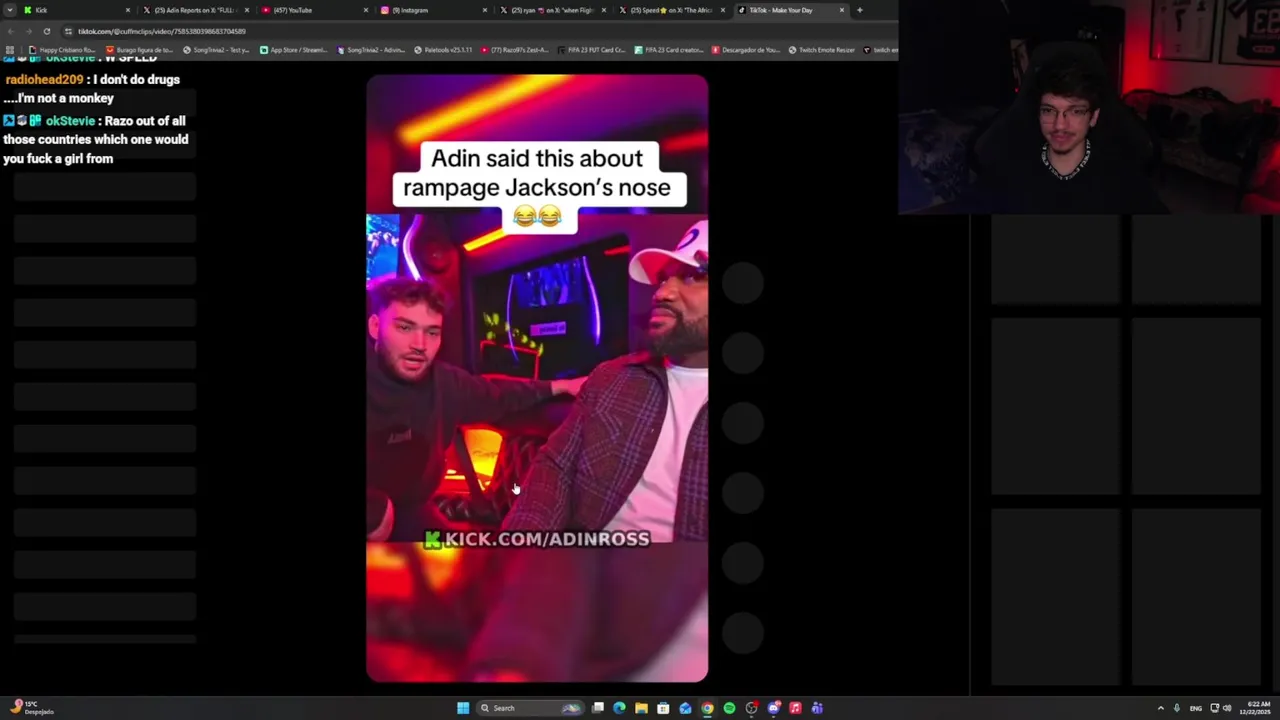Screen dimensions: 1280x720
Task: Switch to Google Chrome on the taskbar
Action: (707, 708)
